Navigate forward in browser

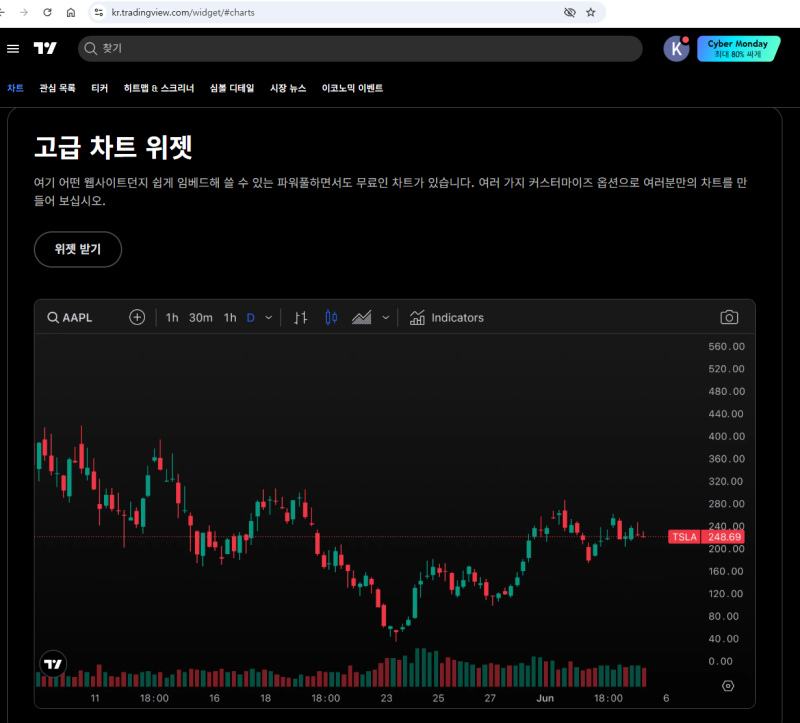[x=24, y=12]
